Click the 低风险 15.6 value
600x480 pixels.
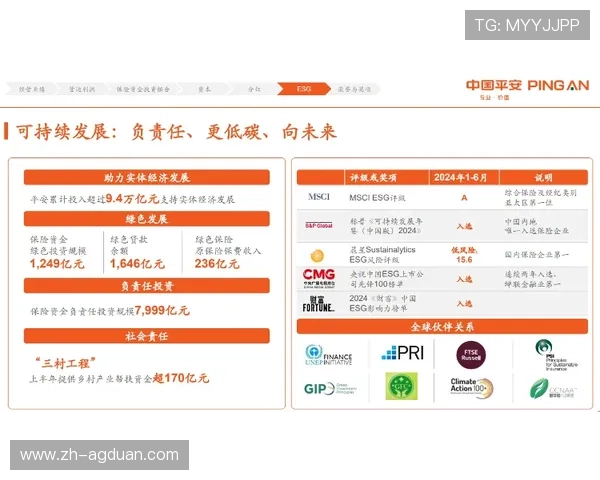(464, 255)
